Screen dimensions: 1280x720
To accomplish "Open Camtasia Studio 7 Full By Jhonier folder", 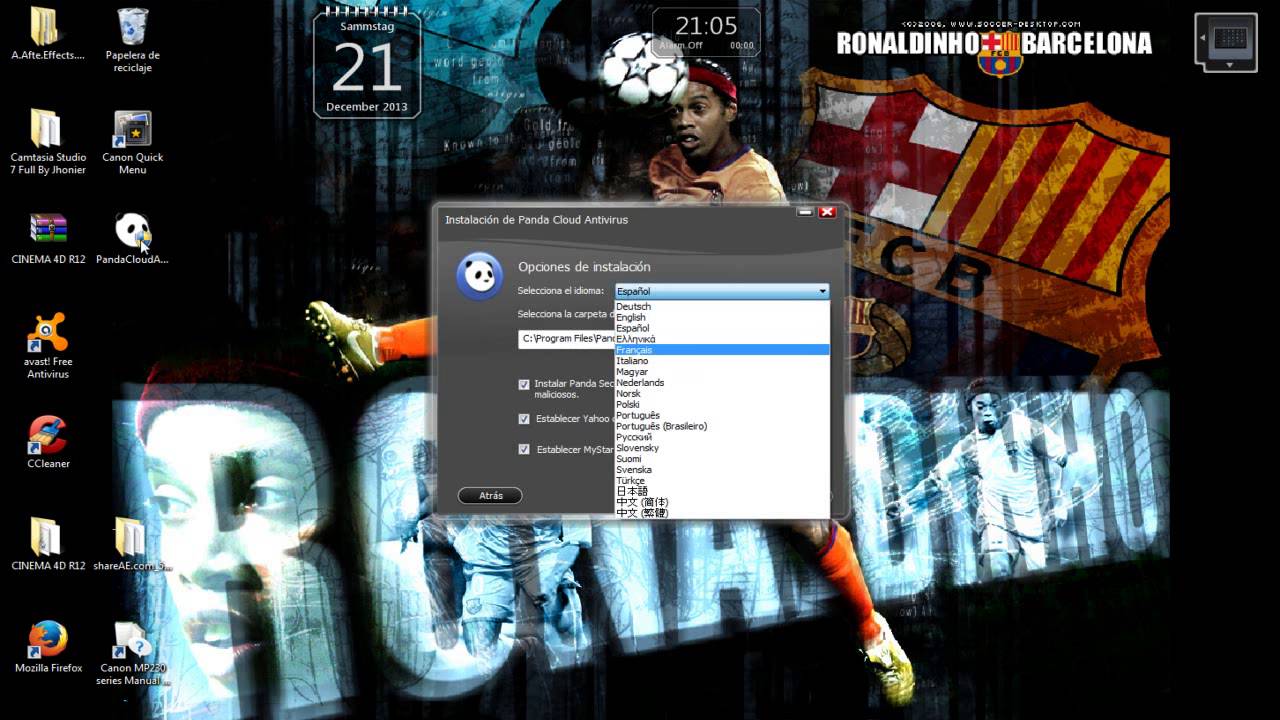I will point(48,130).
